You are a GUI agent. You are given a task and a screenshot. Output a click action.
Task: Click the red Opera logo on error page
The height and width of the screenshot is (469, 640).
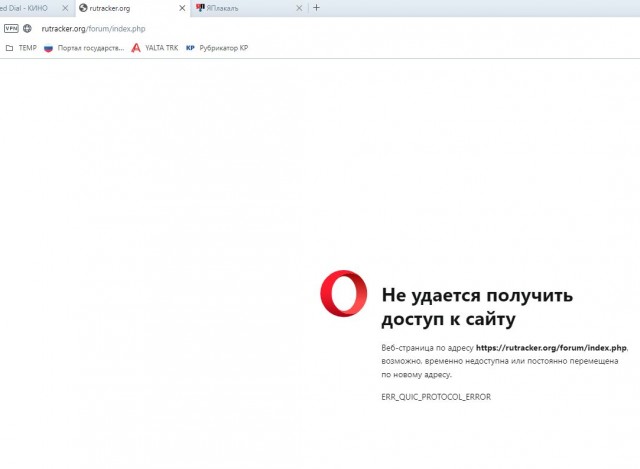(x=344, y=293)
